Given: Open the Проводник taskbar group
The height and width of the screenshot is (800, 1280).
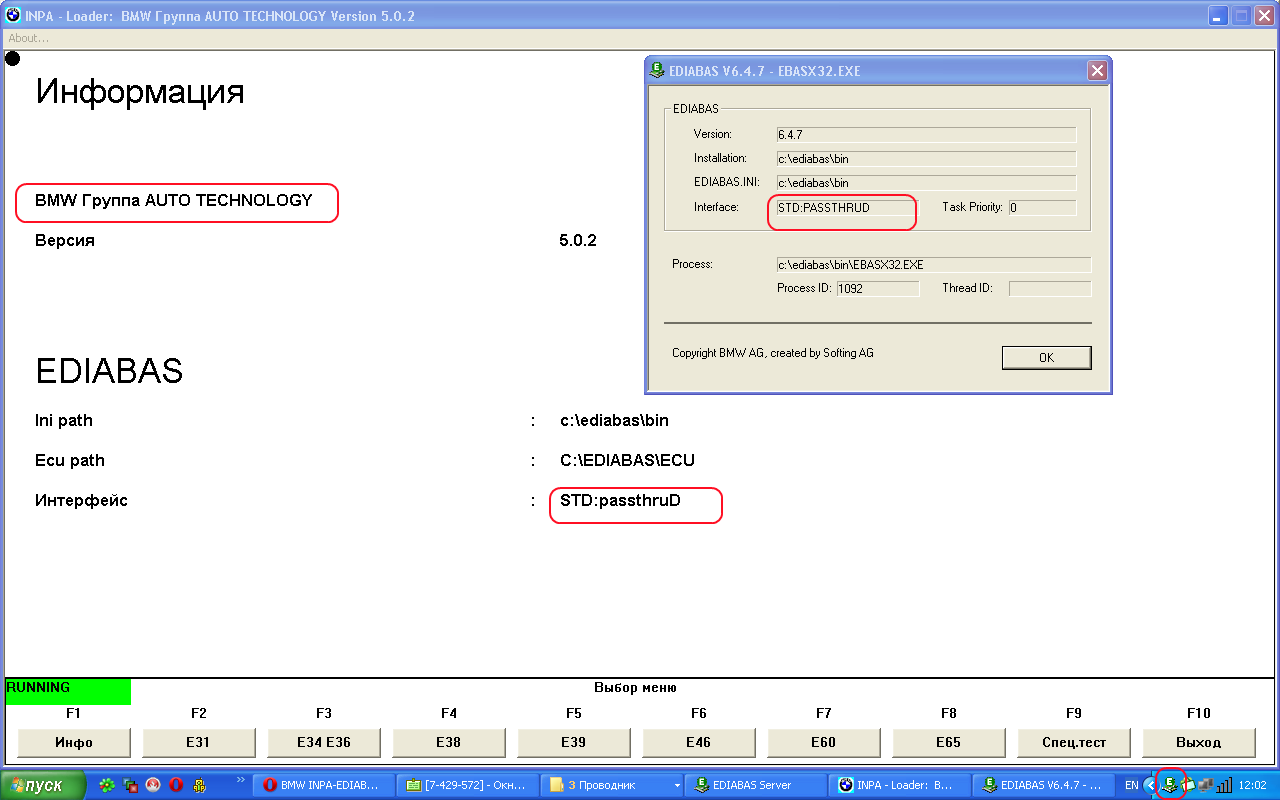Looking at the screenshot, I should (x=612, y=785).
